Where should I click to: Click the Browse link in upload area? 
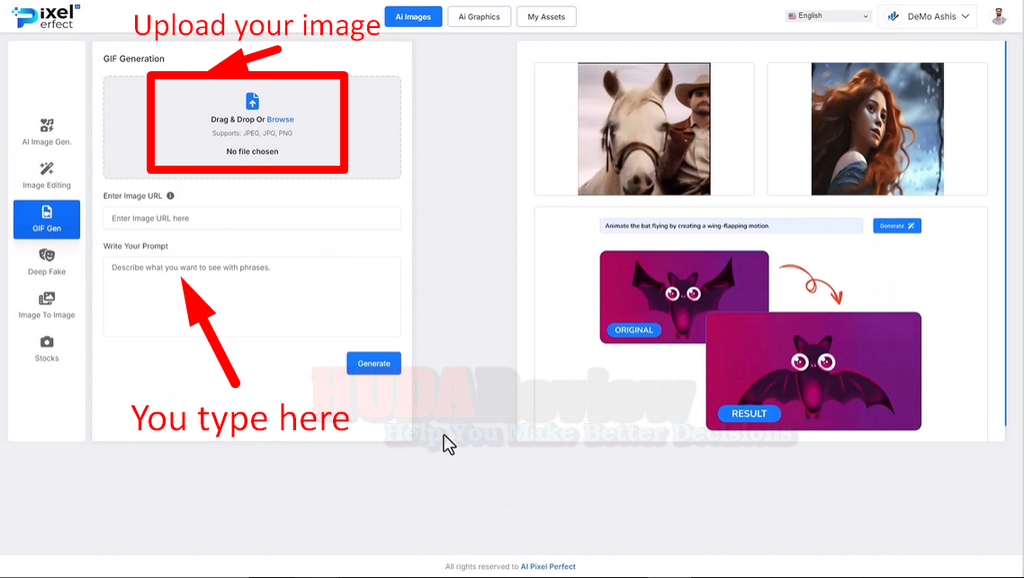(x=280, y=120)
